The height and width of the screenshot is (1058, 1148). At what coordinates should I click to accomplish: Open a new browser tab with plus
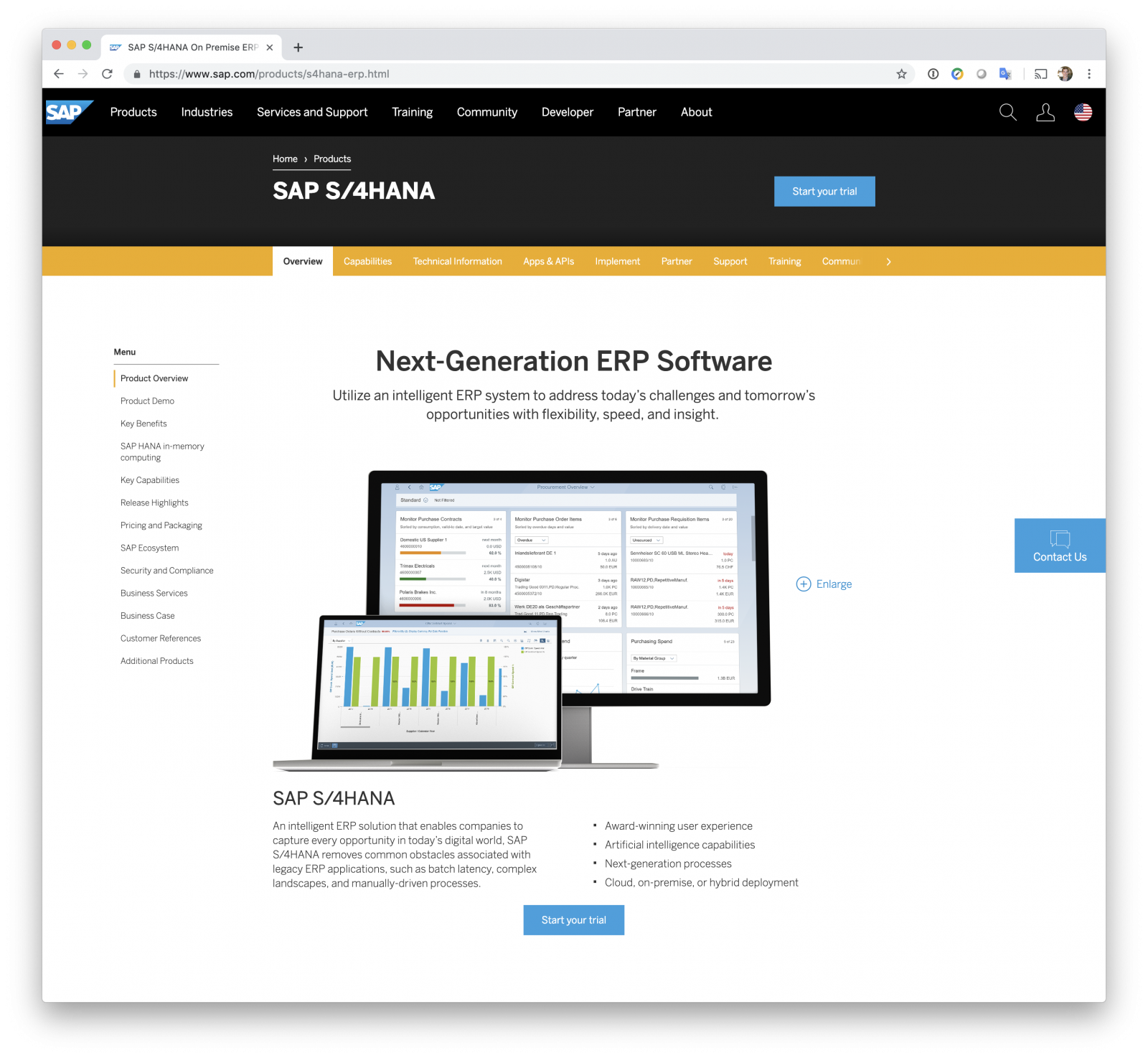coord(298,47)
